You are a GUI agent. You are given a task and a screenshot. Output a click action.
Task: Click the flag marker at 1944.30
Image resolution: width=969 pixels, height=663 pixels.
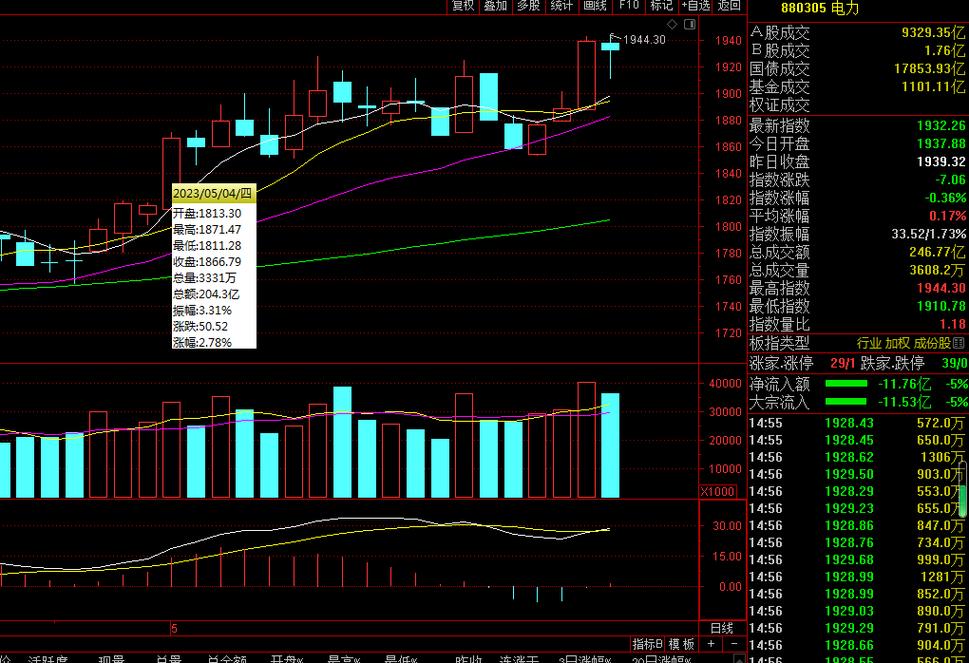click(x=614, y=38)
